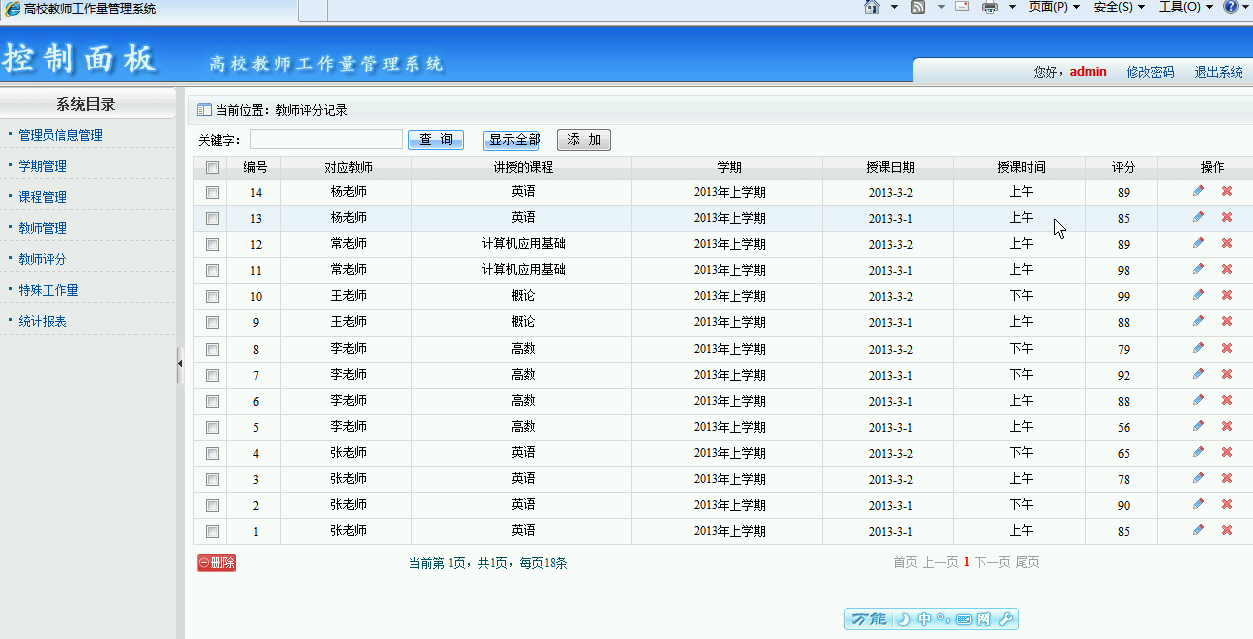Image resolution: width=1253 pixels, height=639 pixels.
Task: Open 管理员信息管理 in sidebar
Action: pyautogui.click(x=60, y=135)
